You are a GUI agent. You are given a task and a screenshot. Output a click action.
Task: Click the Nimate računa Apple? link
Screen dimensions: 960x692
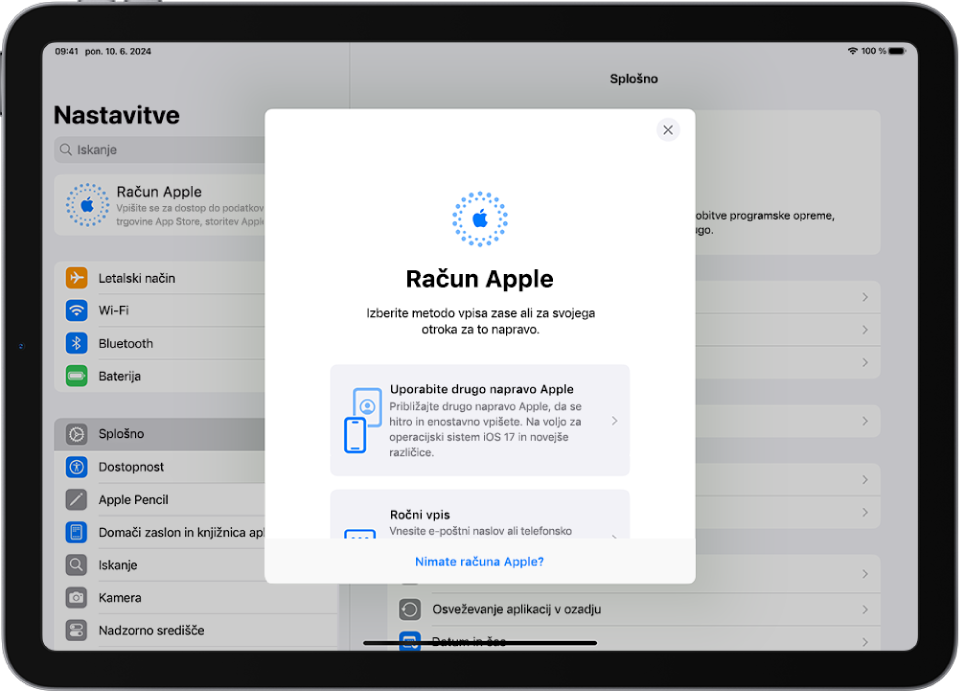coord(479,562)
